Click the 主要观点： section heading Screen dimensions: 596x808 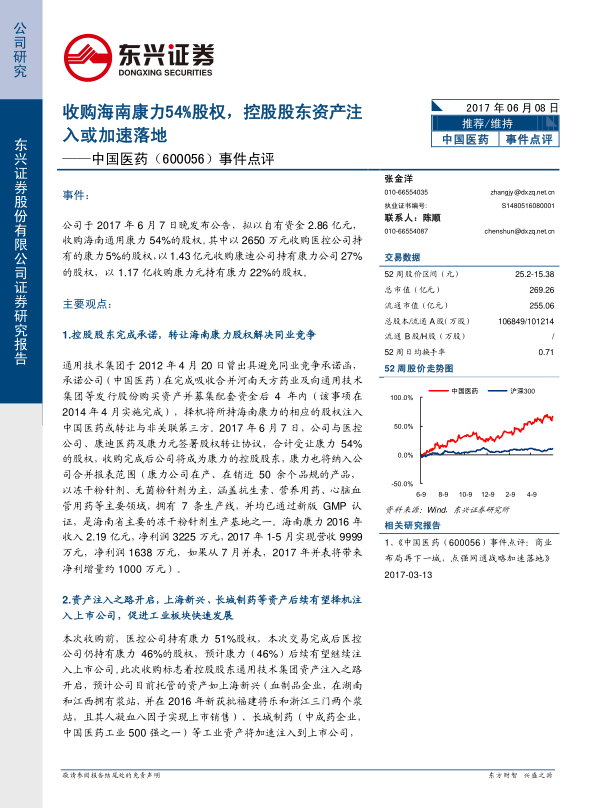coord(87,305)
